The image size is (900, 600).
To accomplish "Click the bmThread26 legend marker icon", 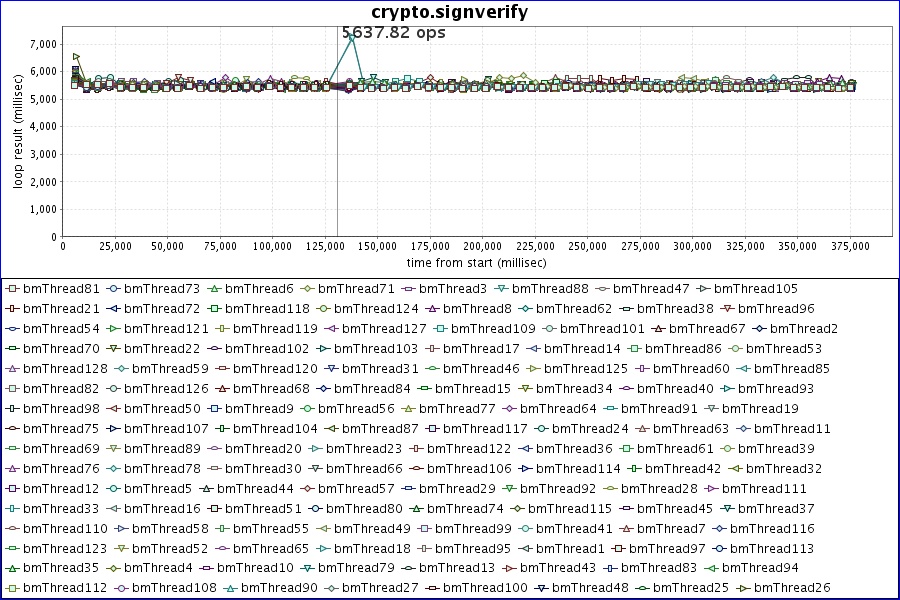I will [x=746, y=588].
